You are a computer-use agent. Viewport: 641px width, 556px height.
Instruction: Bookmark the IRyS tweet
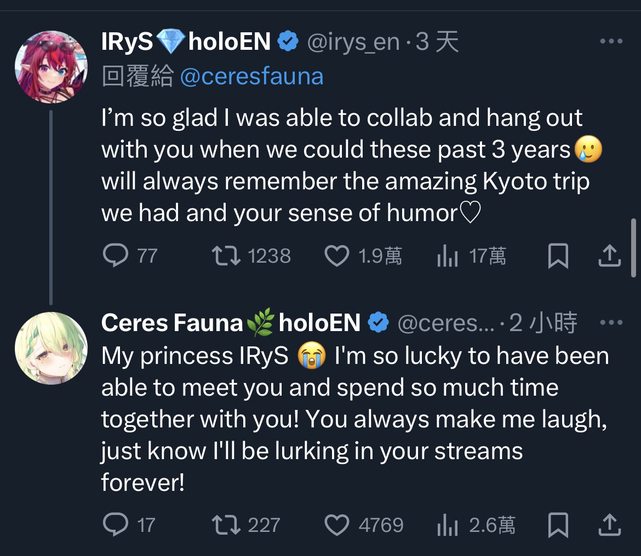coord(559,256)
